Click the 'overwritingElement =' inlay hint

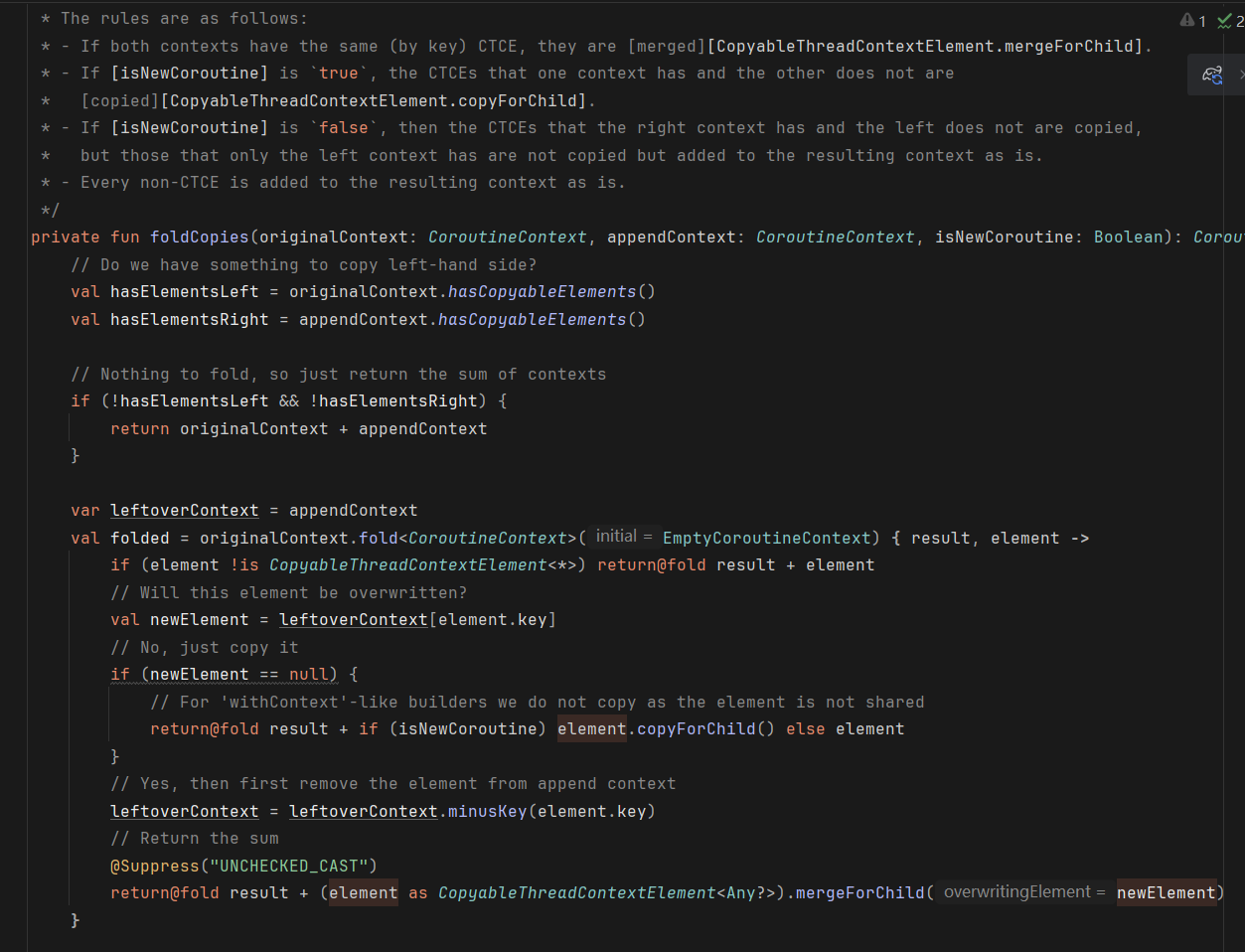point(1023,892)
